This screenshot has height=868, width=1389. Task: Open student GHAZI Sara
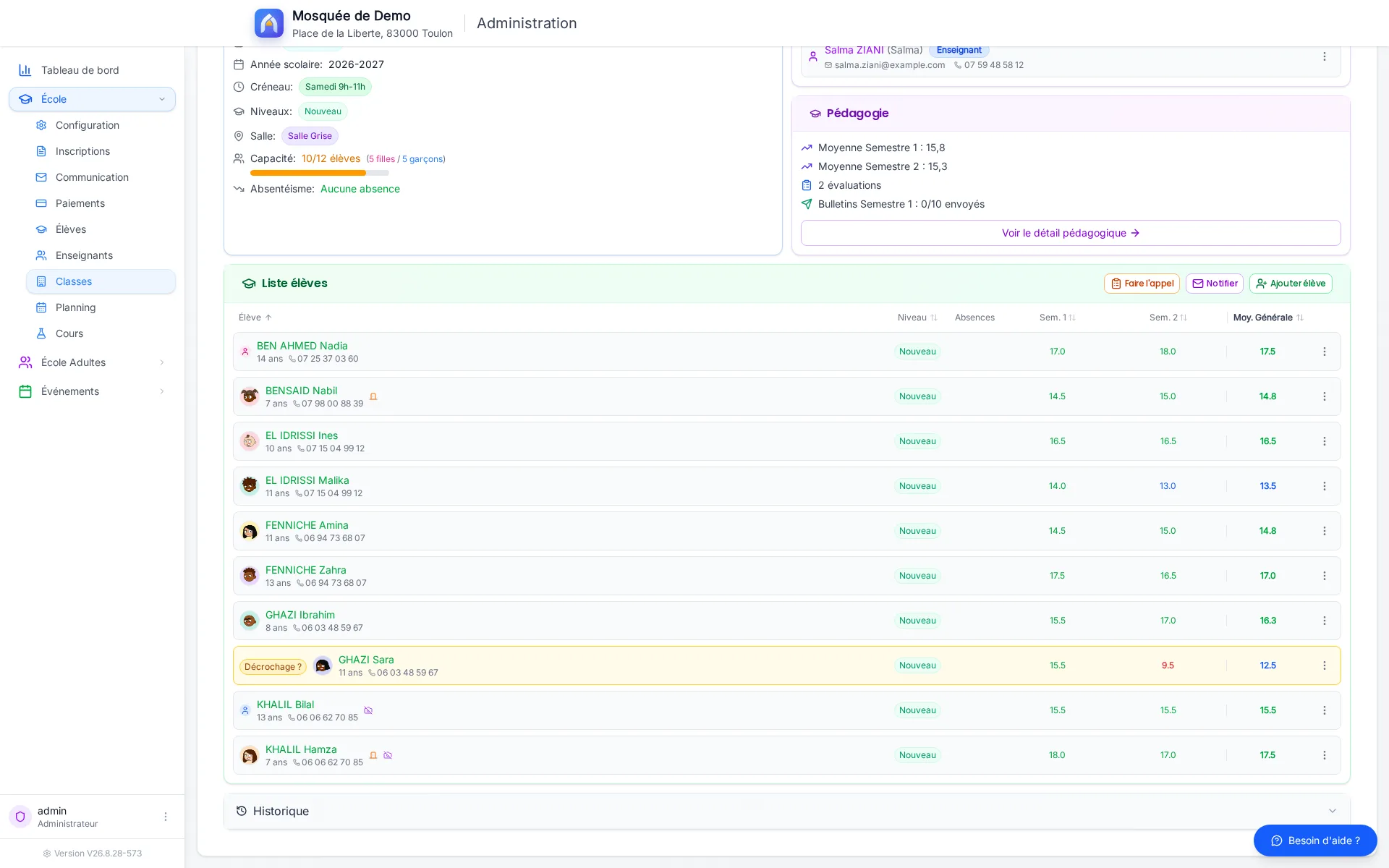(x=366, y=660)
